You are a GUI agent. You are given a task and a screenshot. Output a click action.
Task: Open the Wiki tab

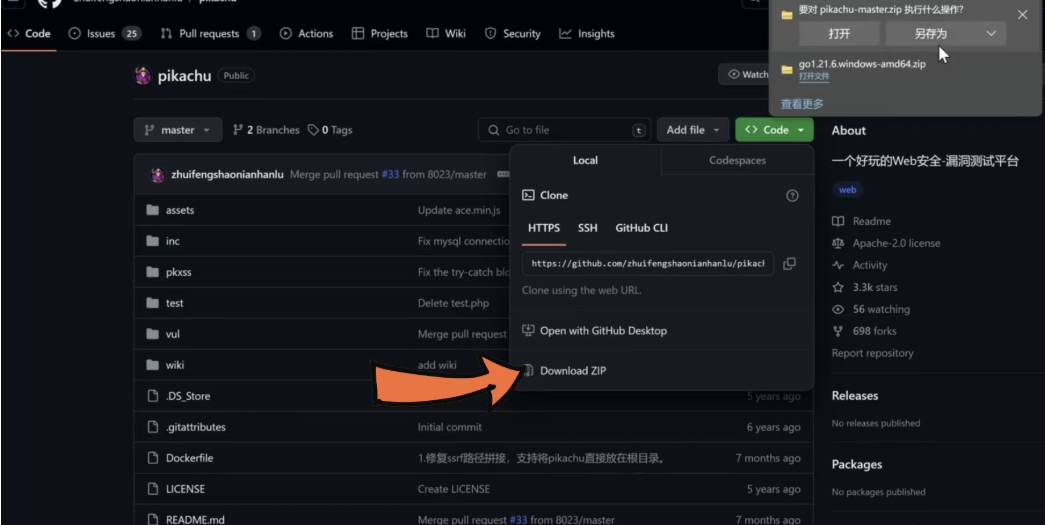(x=446, y=33)
